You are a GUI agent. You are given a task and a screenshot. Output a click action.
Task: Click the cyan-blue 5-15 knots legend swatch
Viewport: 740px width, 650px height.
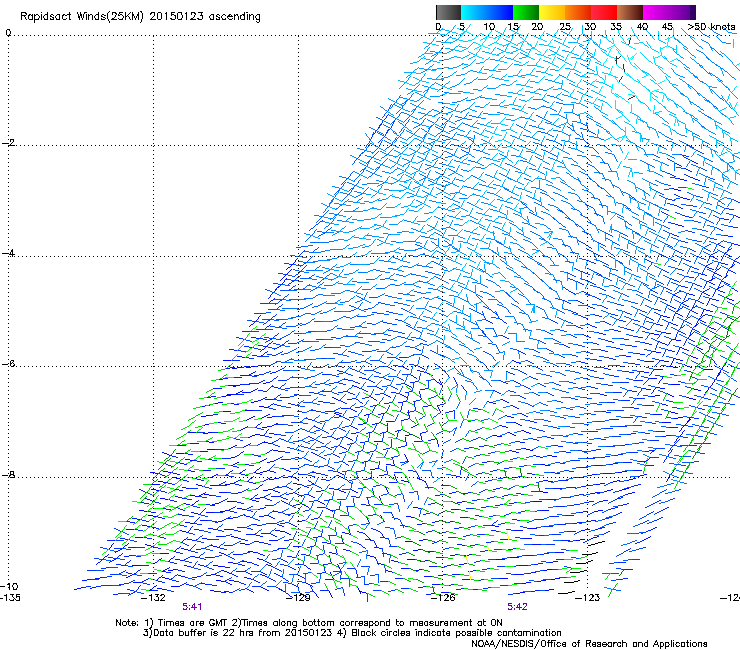point(487,12)
